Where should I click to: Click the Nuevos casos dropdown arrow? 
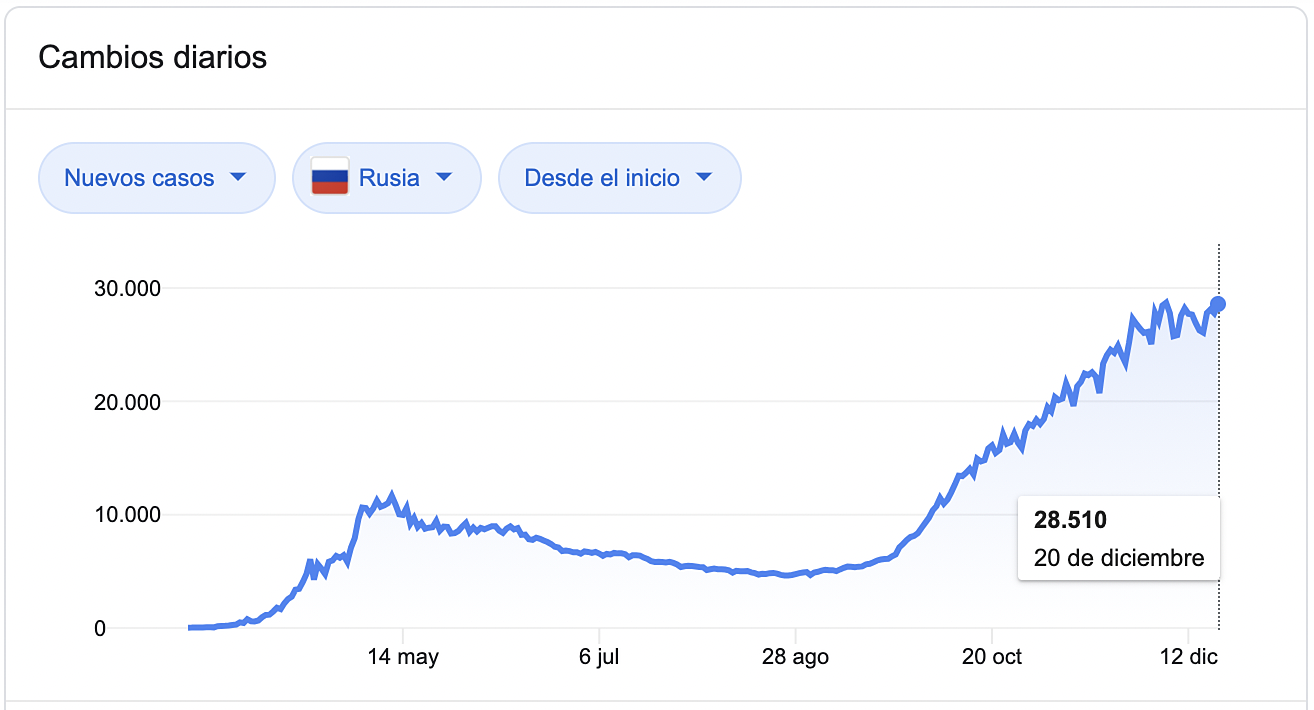click(237, 178)
